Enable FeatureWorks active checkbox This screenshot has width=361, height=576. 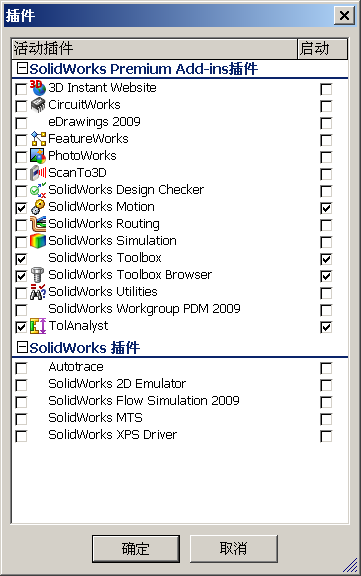point(21,140)
